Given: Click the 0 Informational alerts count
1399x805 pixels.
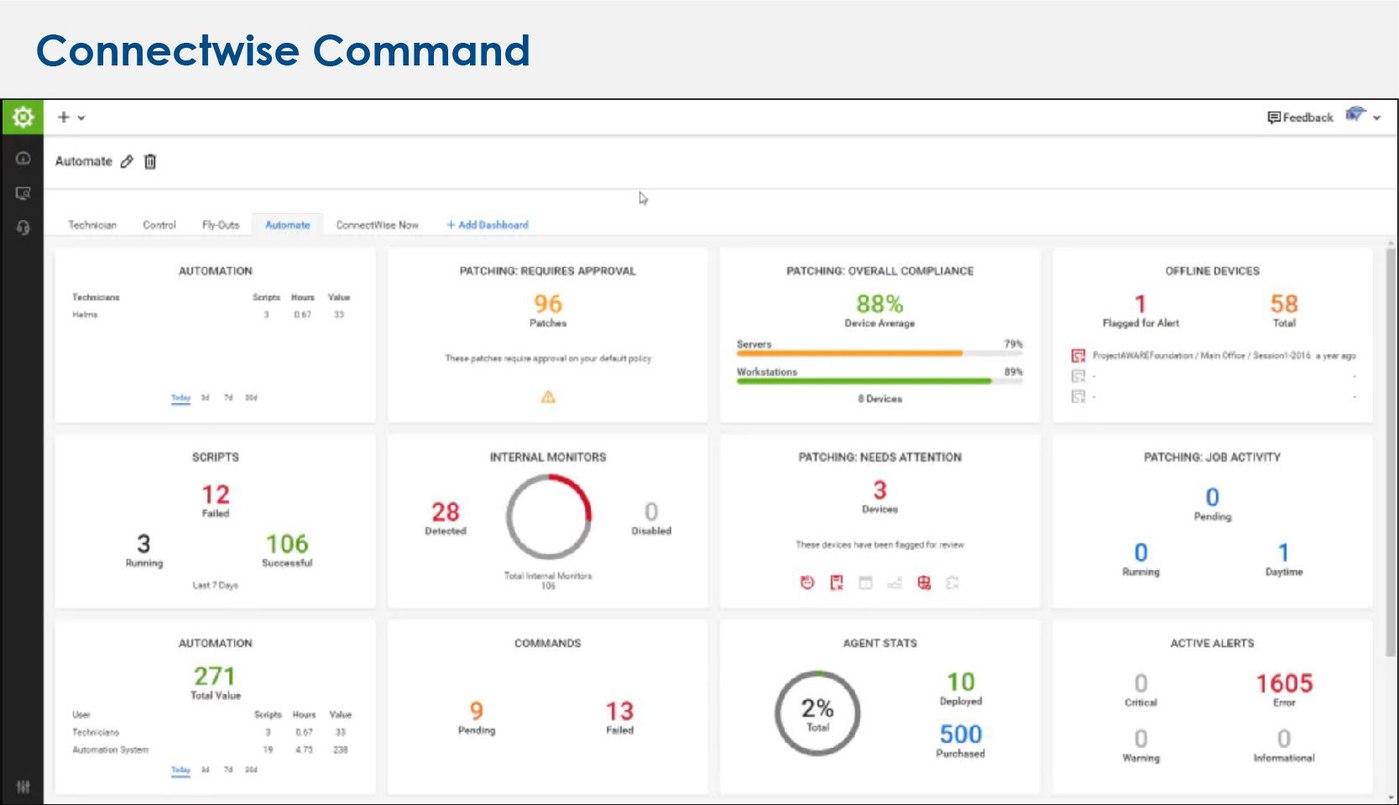Looking at the screenshot, I should pyautogui.click(x=1284, y=739).
